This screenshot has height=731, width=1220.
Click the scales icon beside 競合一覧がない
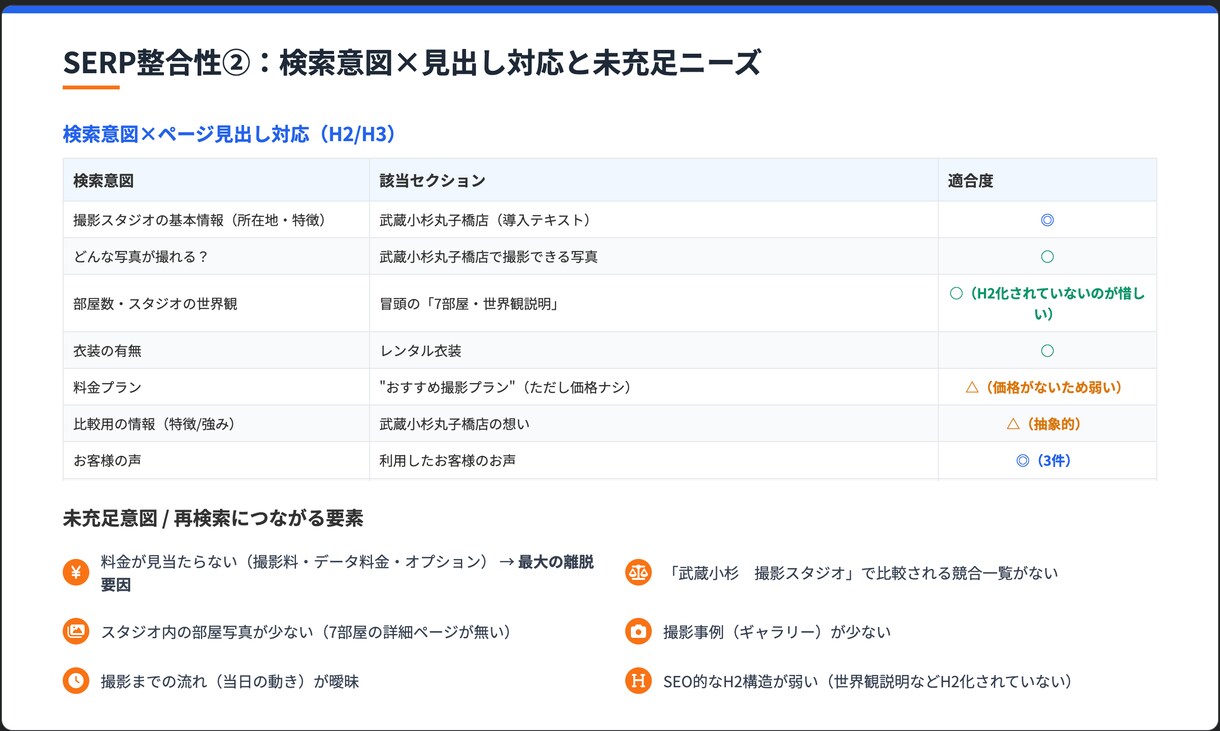[x=638, y=573]
